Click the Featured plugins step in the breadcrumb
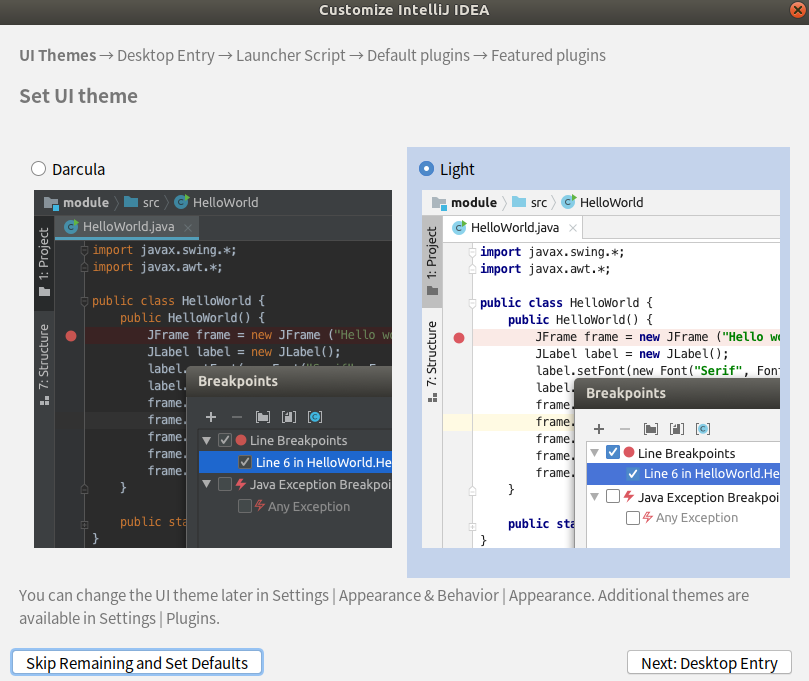809x681 pixels. pos(548,55)
